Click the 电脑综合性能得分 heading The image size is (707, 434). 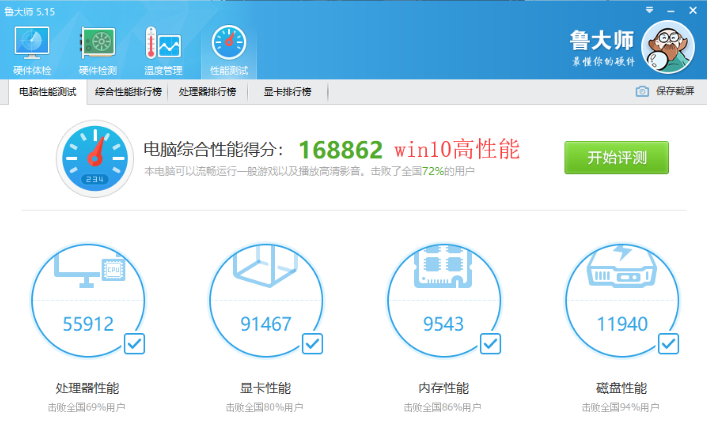[x=213, y=150]
